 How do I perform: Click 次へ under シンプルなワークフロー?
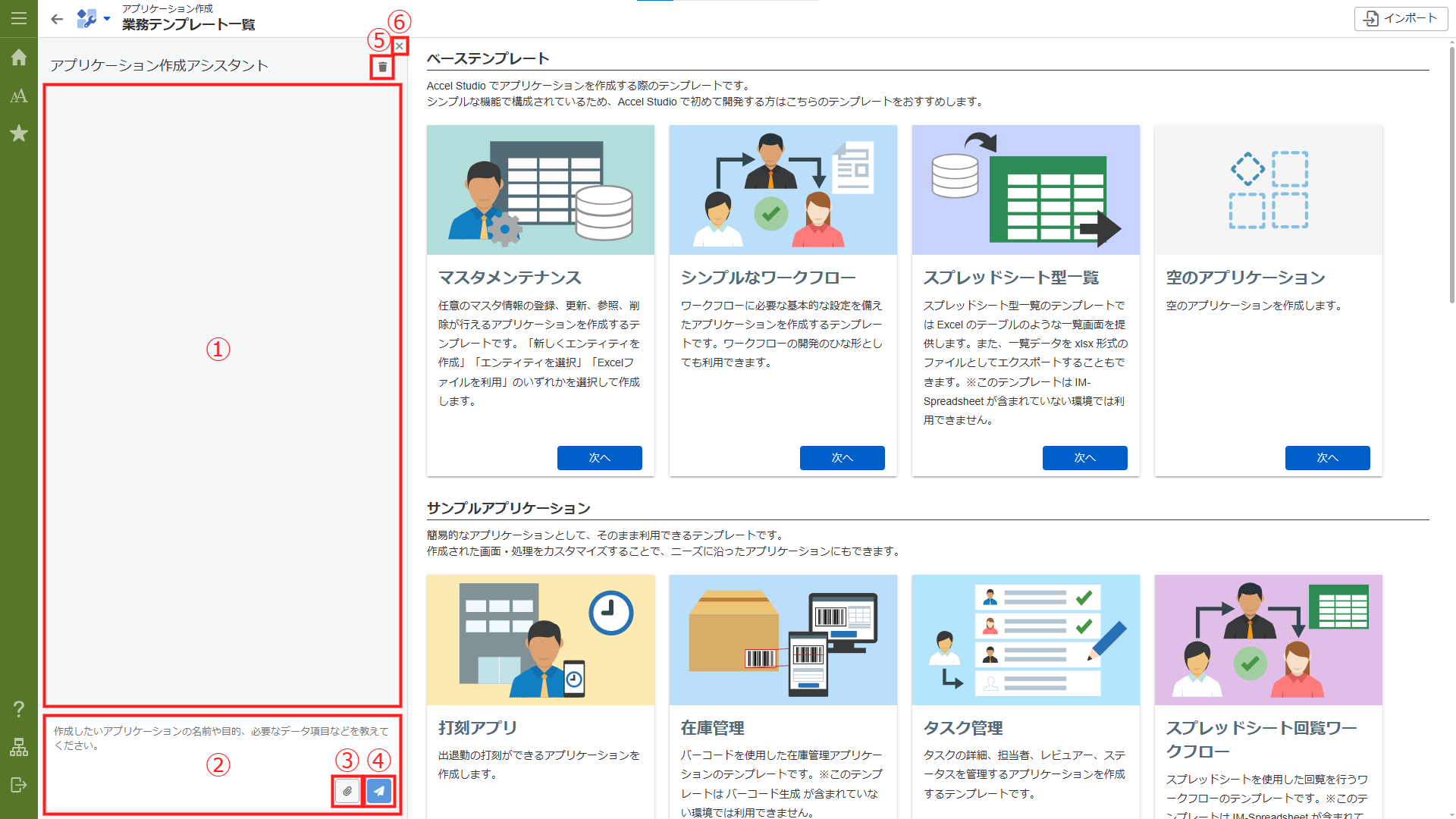tap(842, 458)
